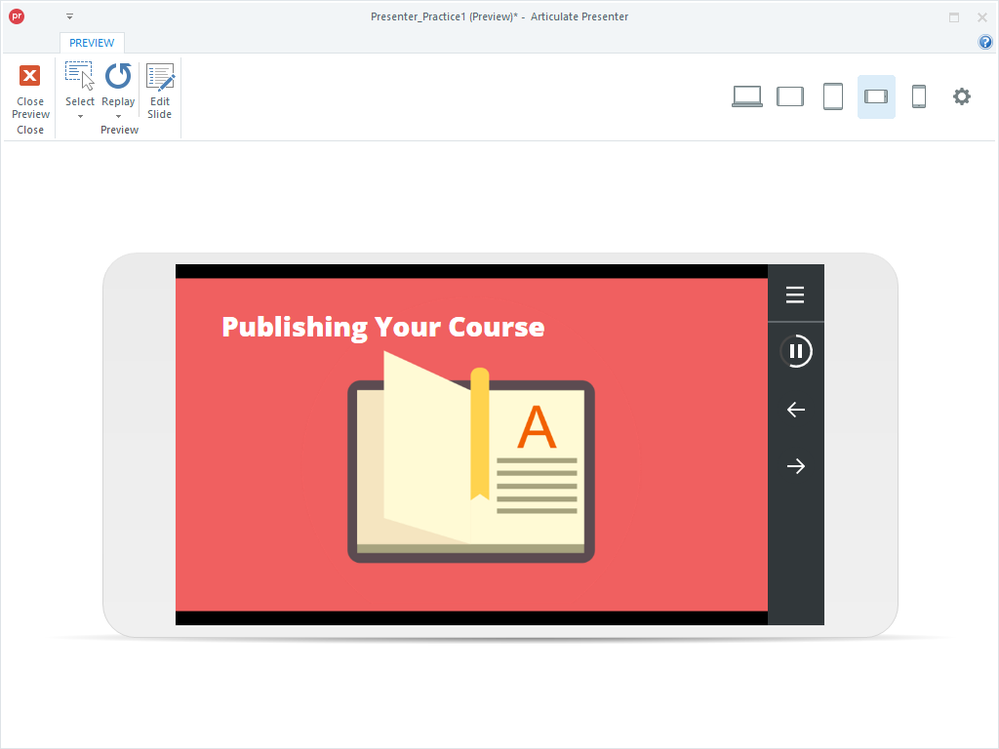Viewport: 999px width, 749px height.
Task: Click the Select slide preview icon
Action: [80, 76]
